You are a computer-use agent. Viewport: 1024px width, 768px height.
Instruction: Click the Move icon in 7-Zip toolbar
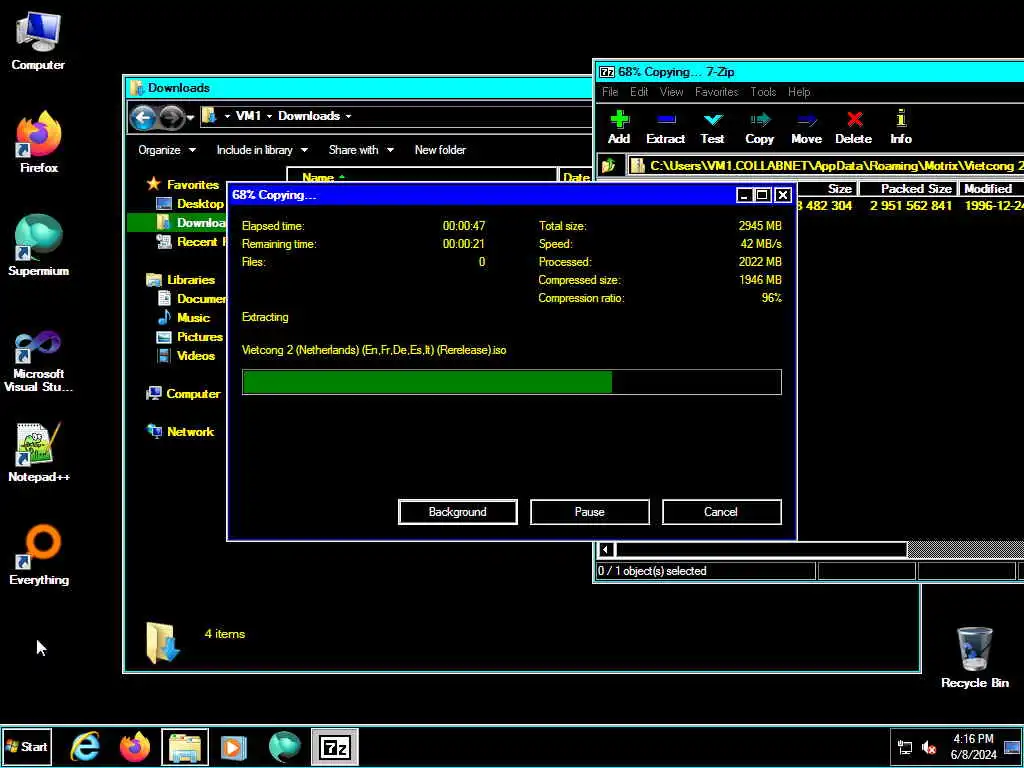[807, 128]
